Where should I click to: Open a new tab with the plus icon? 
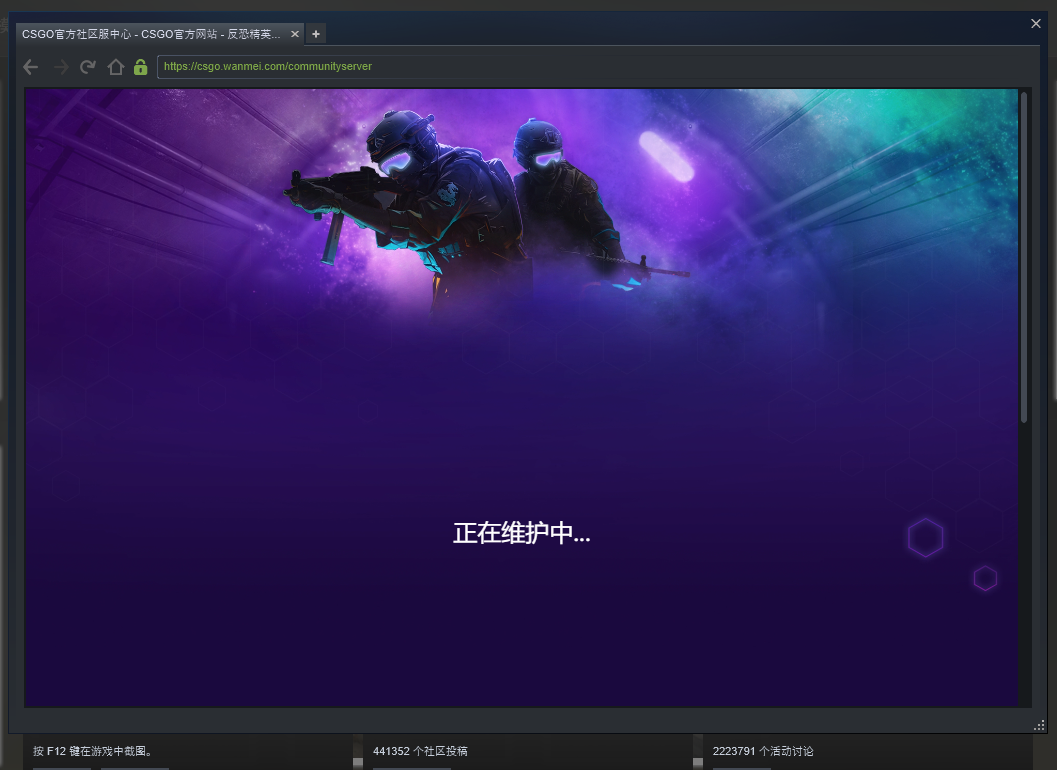tap(315, 33)
